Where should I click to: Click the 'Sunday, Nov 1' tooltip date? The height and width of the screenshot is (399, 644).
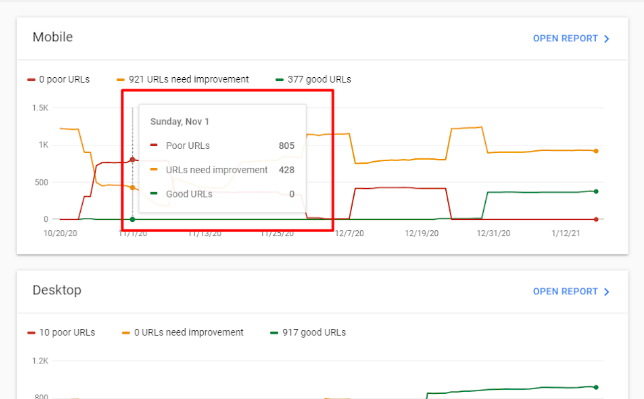coord(179,122)
